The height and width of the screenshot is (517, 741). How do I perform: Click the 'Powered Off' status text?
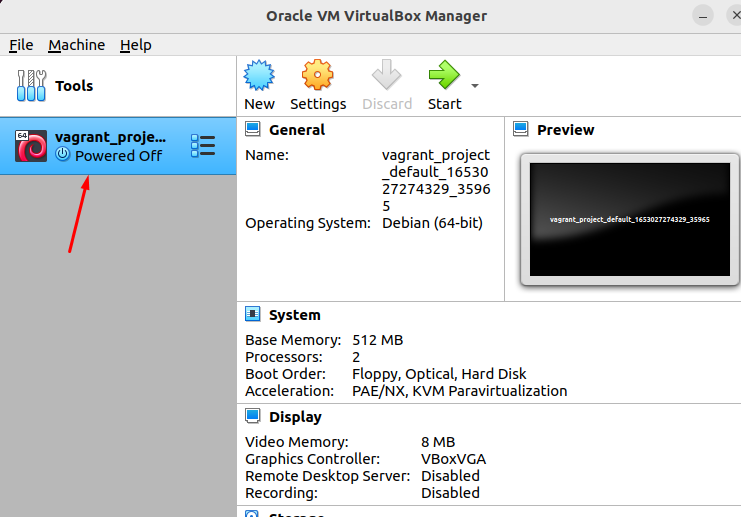(x=119, y=155)
